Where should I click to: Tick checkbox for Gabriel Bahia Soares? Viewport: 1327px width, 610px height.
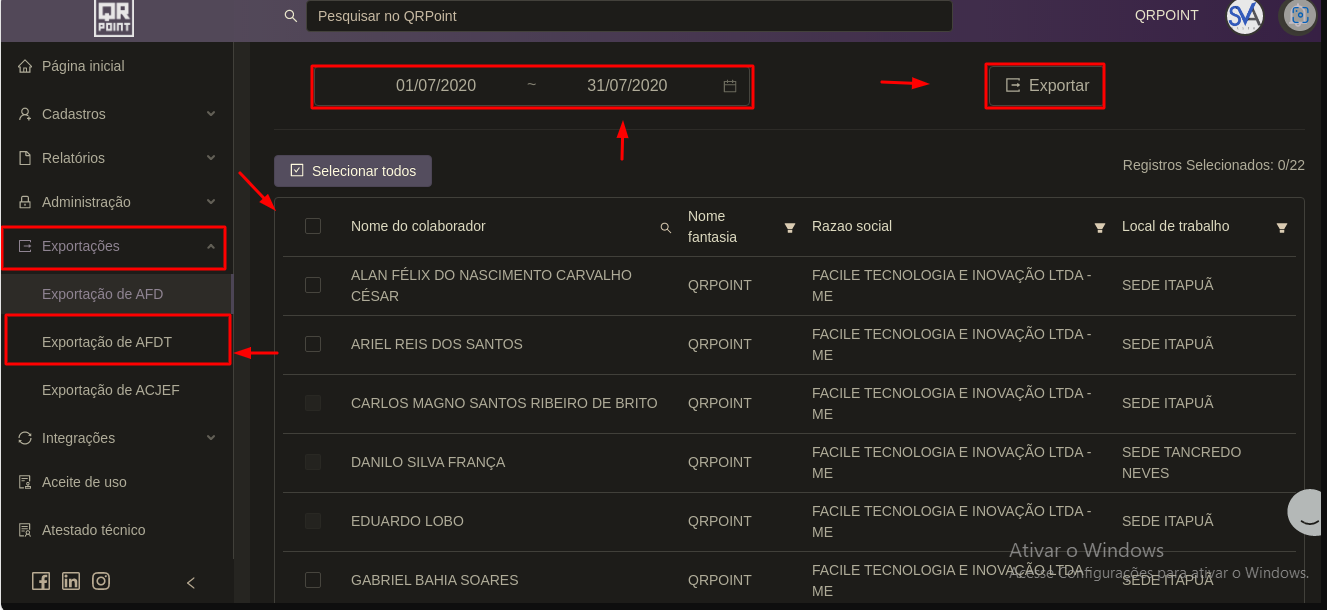click(x=313, y=580)
